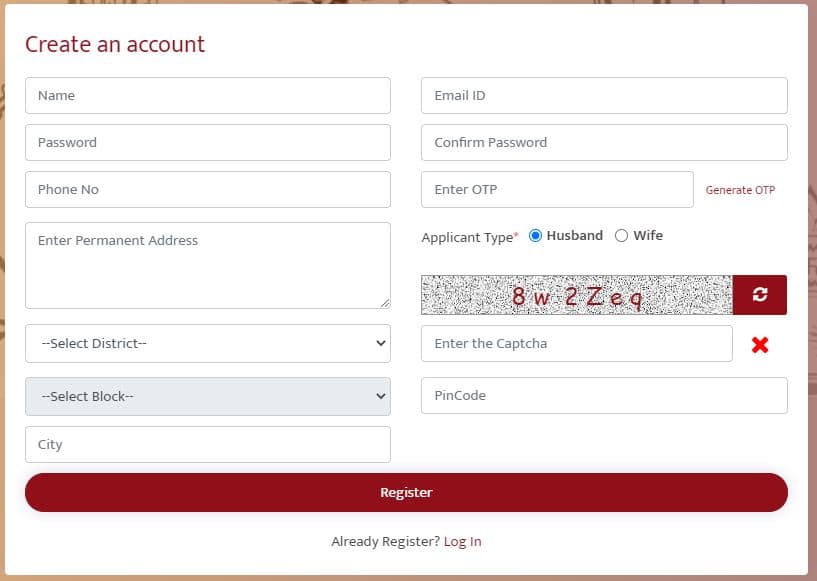The image size is (817, 581).
Task: Focus the PinCode input field
Action: coord(604,396)
